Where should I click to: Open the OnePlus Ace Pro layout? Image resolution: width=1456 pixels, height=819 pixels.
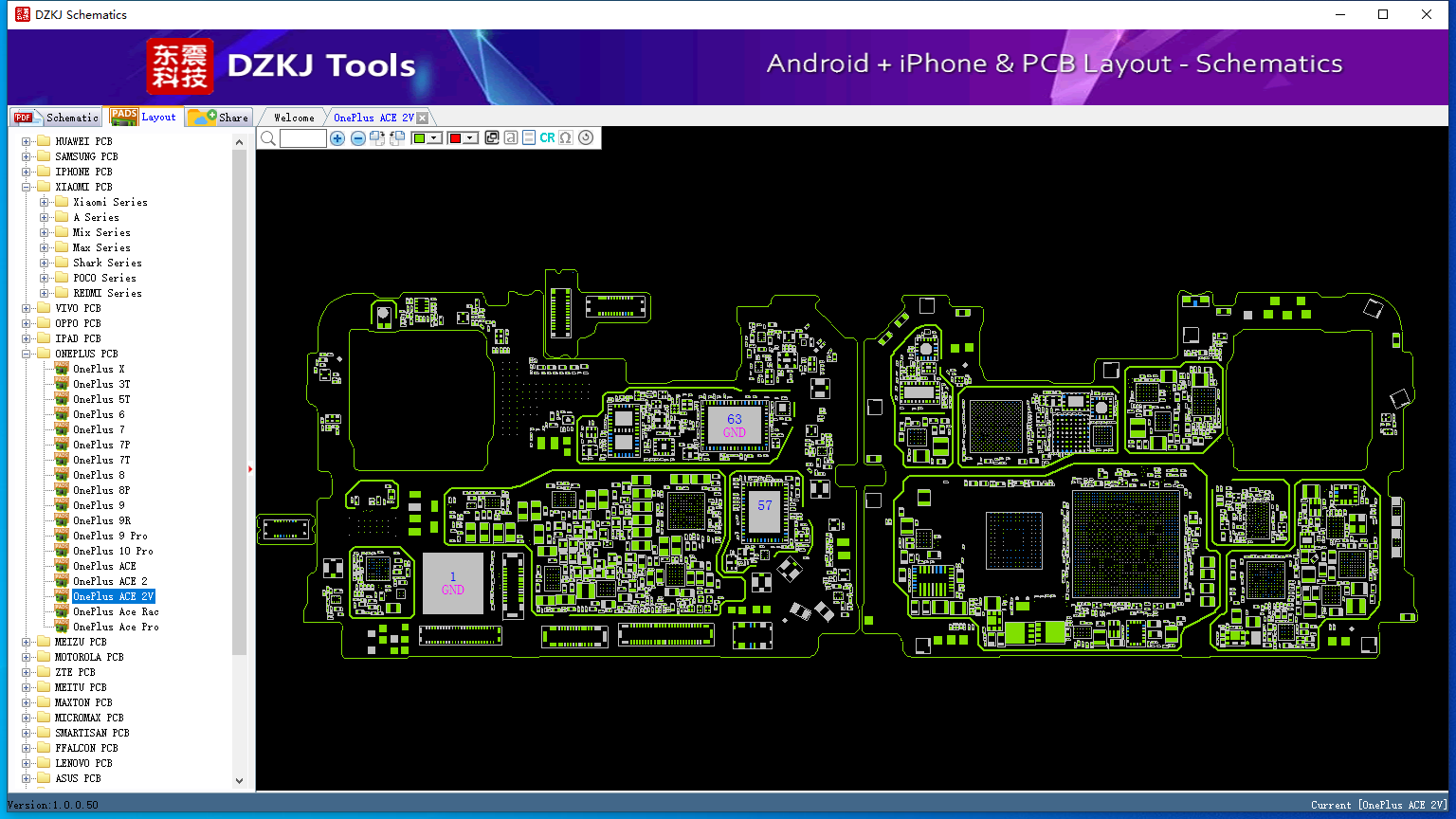(116, 627)
